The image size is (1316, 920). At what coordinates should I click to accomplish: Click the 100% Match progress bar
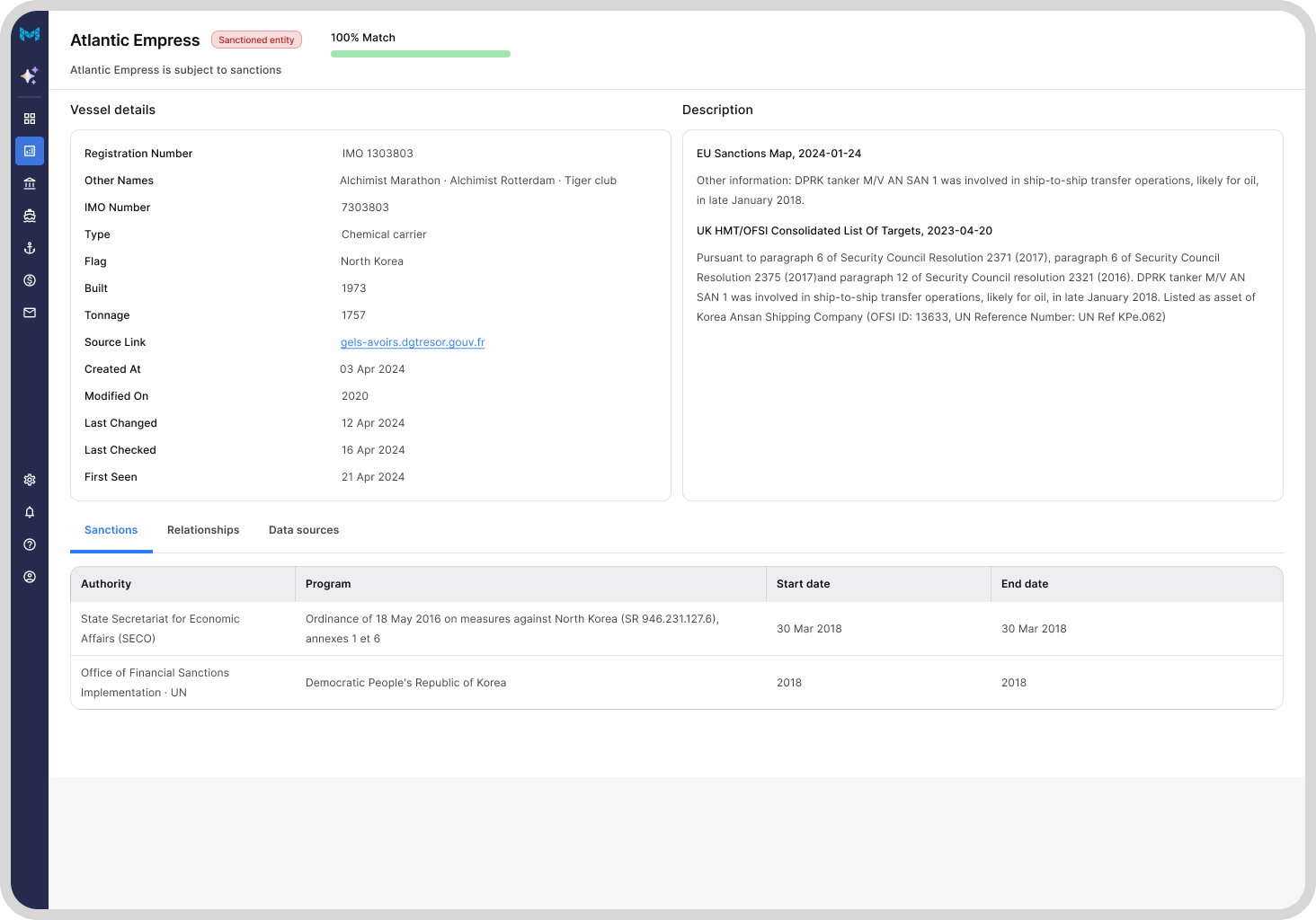[421, 54]
